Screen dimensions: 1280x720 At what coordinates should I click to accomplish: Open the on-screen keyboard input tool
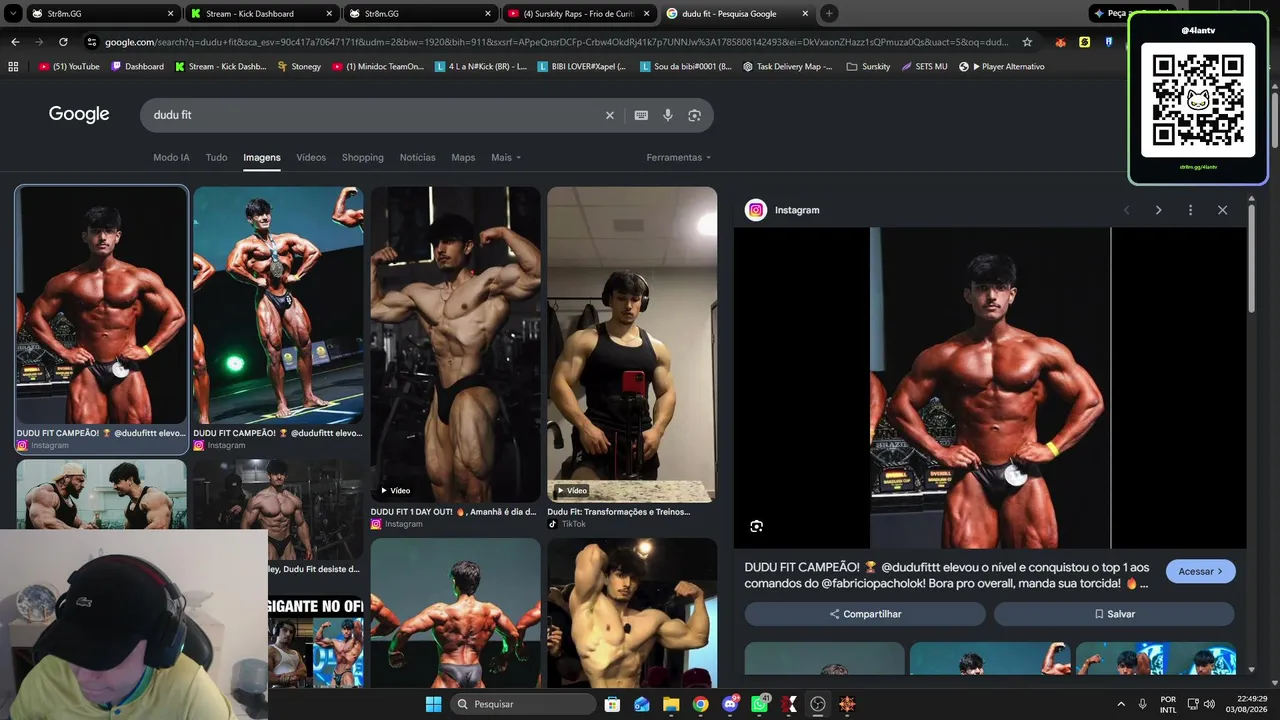coord(641,115)
